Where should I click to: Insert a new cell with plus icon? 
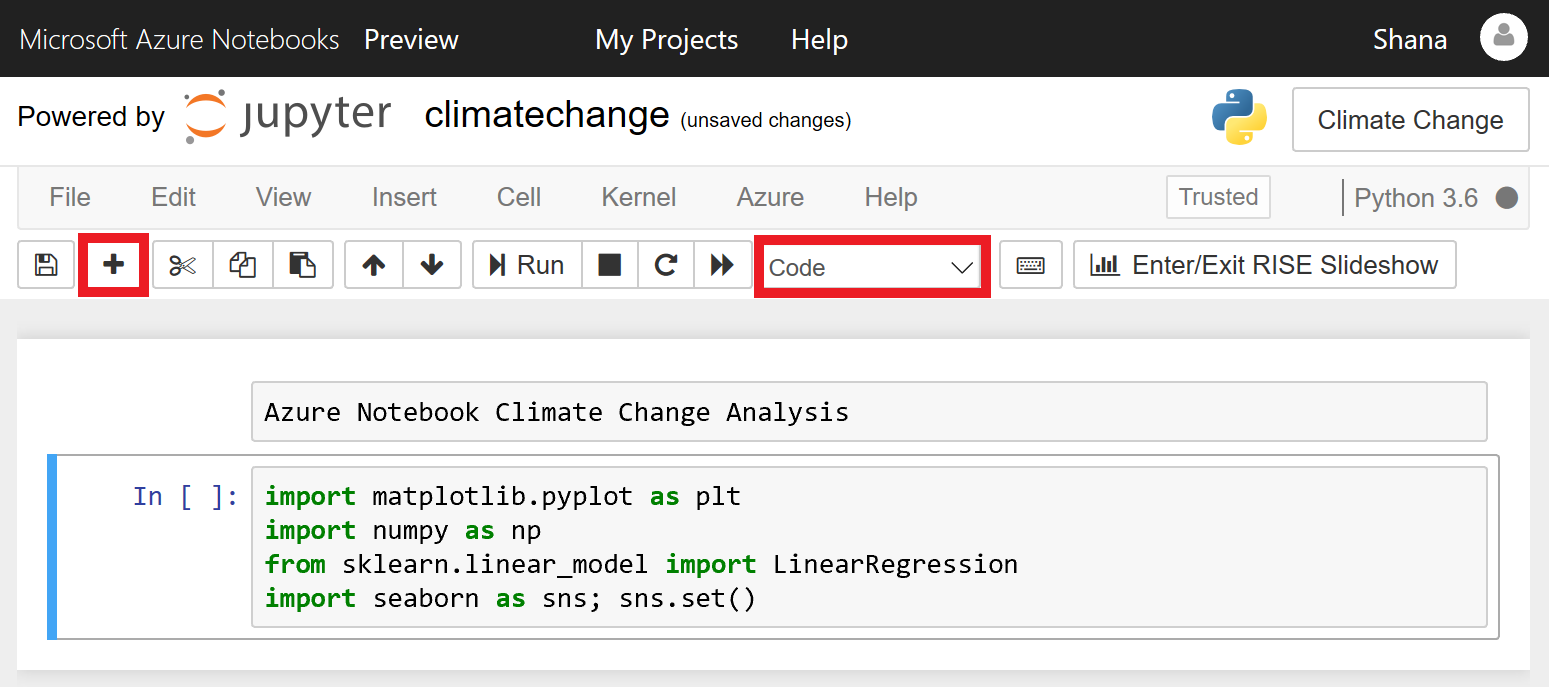click(x=114, y=265)
